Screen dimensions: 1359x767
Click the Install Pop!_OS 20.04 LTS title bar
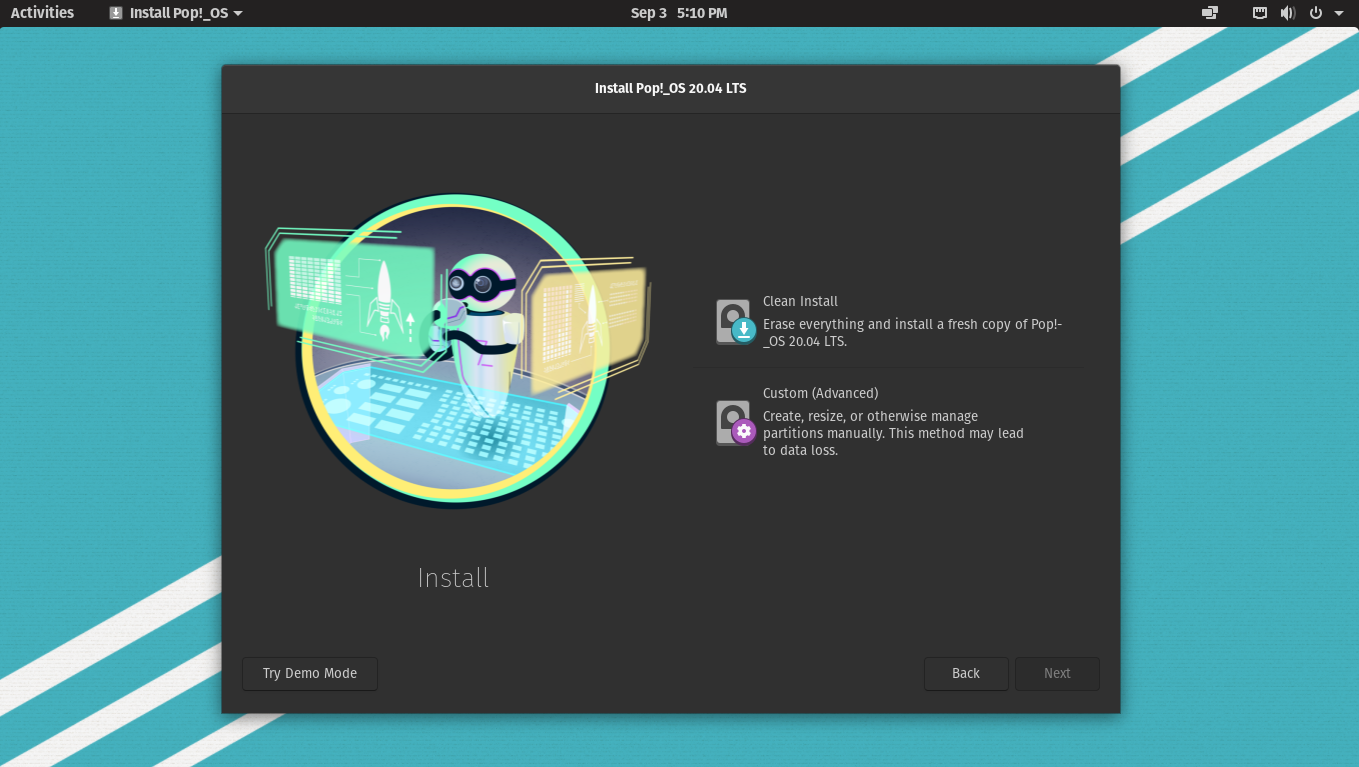(x=671, y=88)
